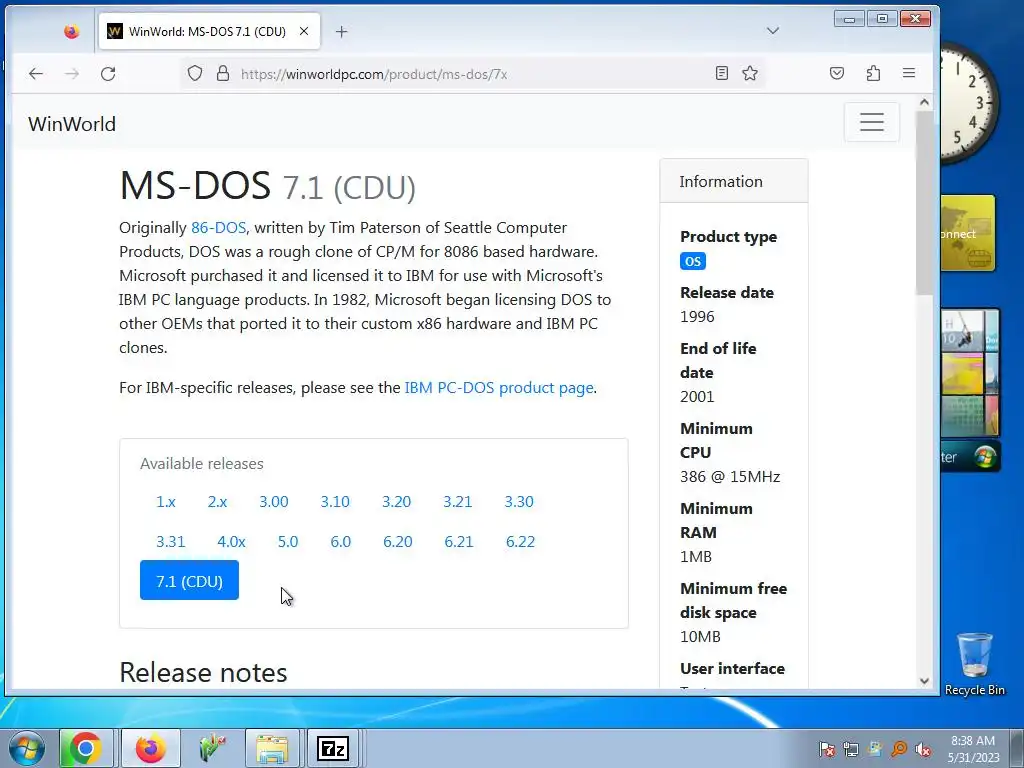Click the URL address field
1024x768 pixels.
[473, 74]
